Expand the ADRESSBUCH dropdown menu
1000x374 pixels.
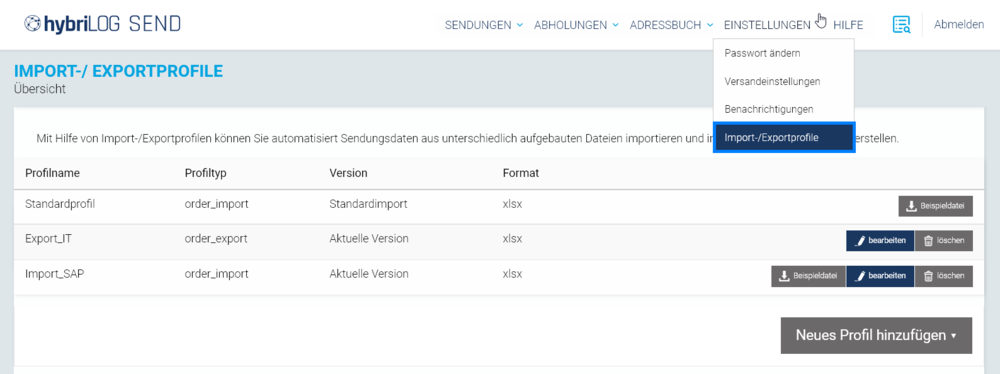pos(671,25)
